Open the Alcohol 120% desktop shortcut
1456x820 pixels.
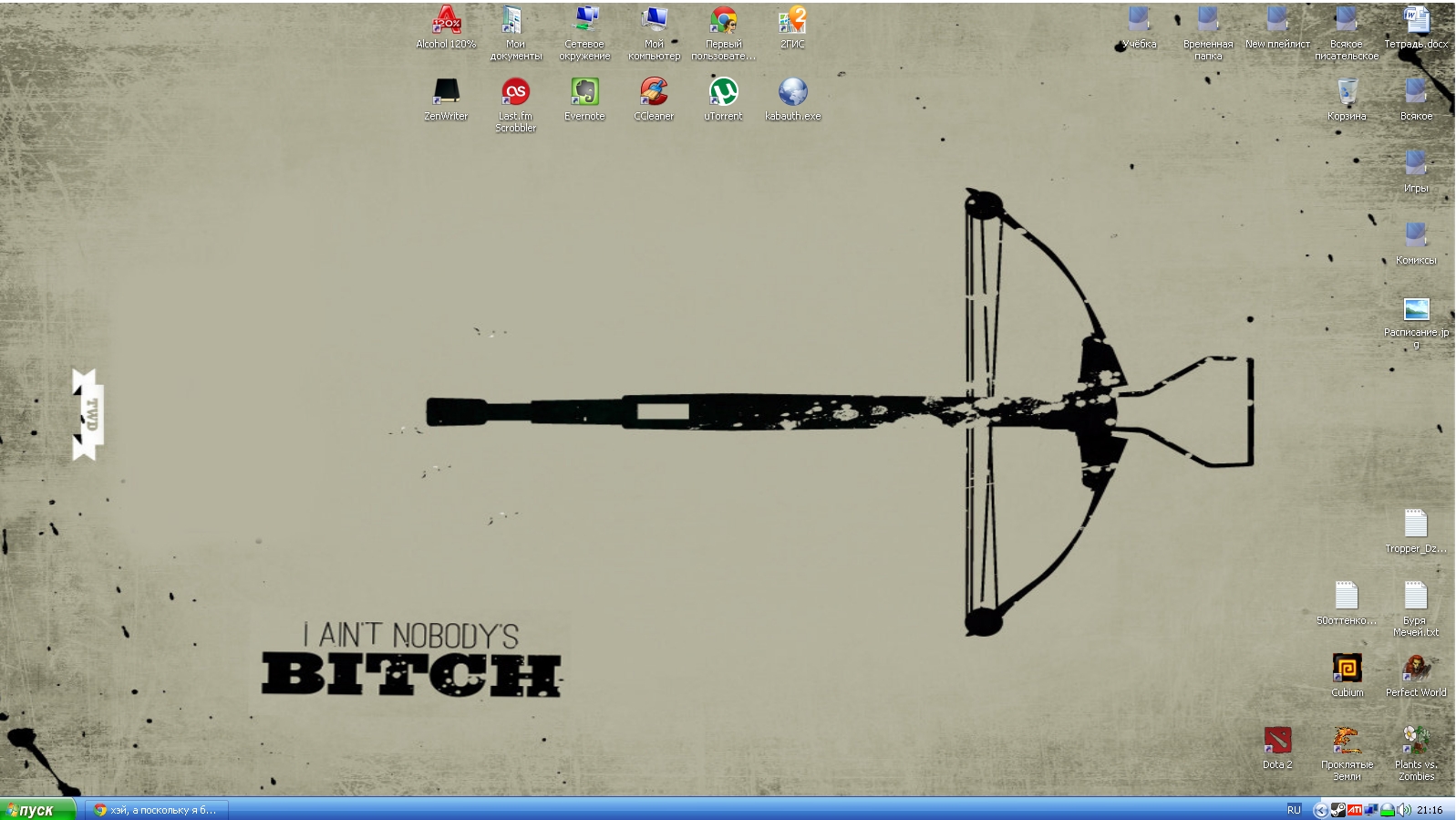click(x=446, y=27)
